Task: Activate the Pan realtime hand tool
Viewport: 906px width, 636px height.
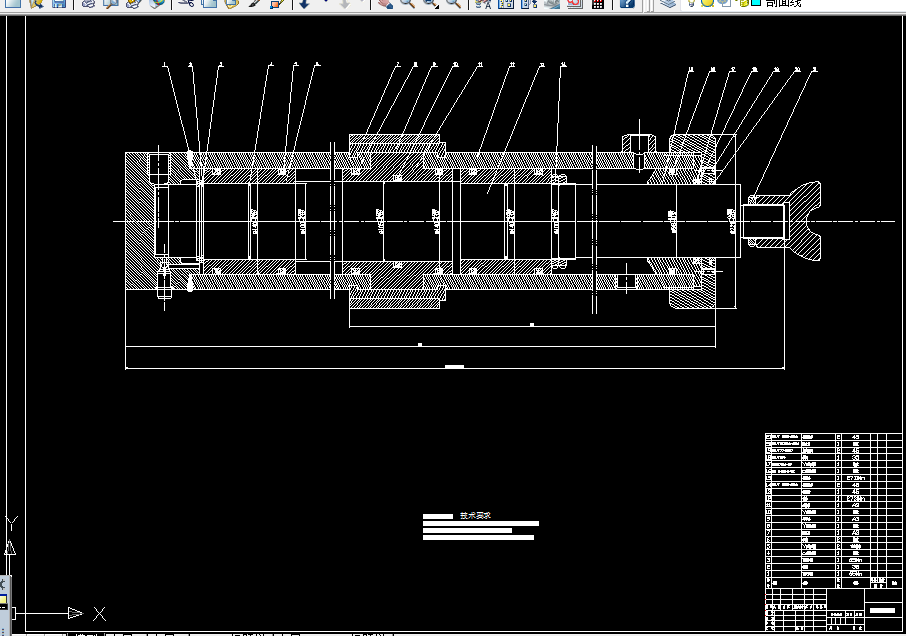Action: 385,3
